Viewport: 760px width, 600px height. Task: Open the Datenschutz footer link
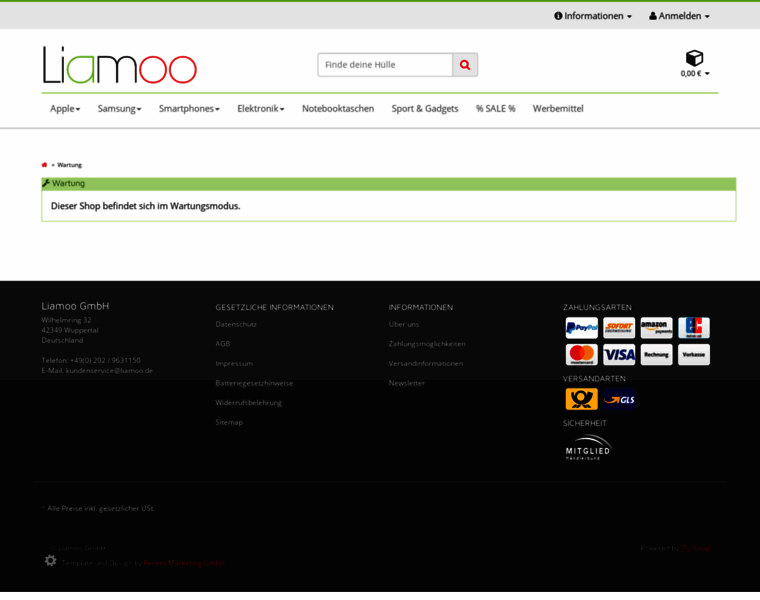pos(236,324)
